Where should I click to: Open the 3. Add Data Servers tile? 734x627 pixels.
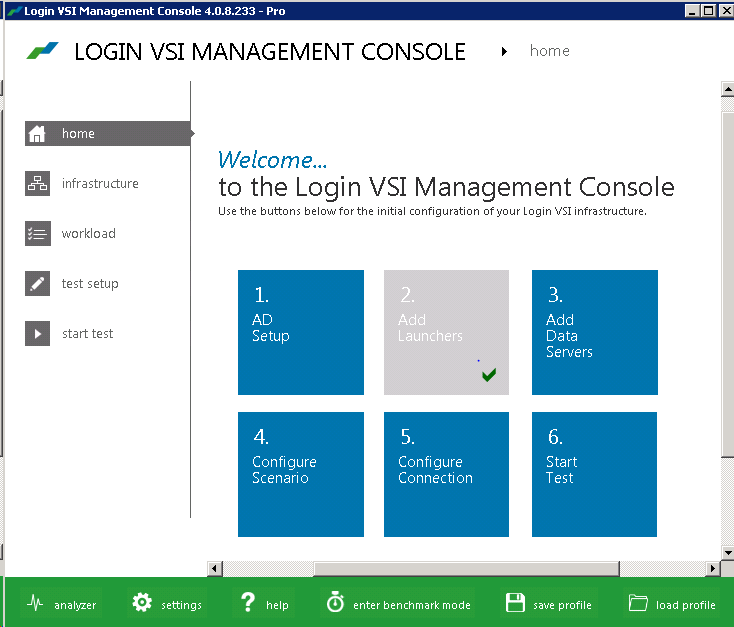(x=595, y=332)
